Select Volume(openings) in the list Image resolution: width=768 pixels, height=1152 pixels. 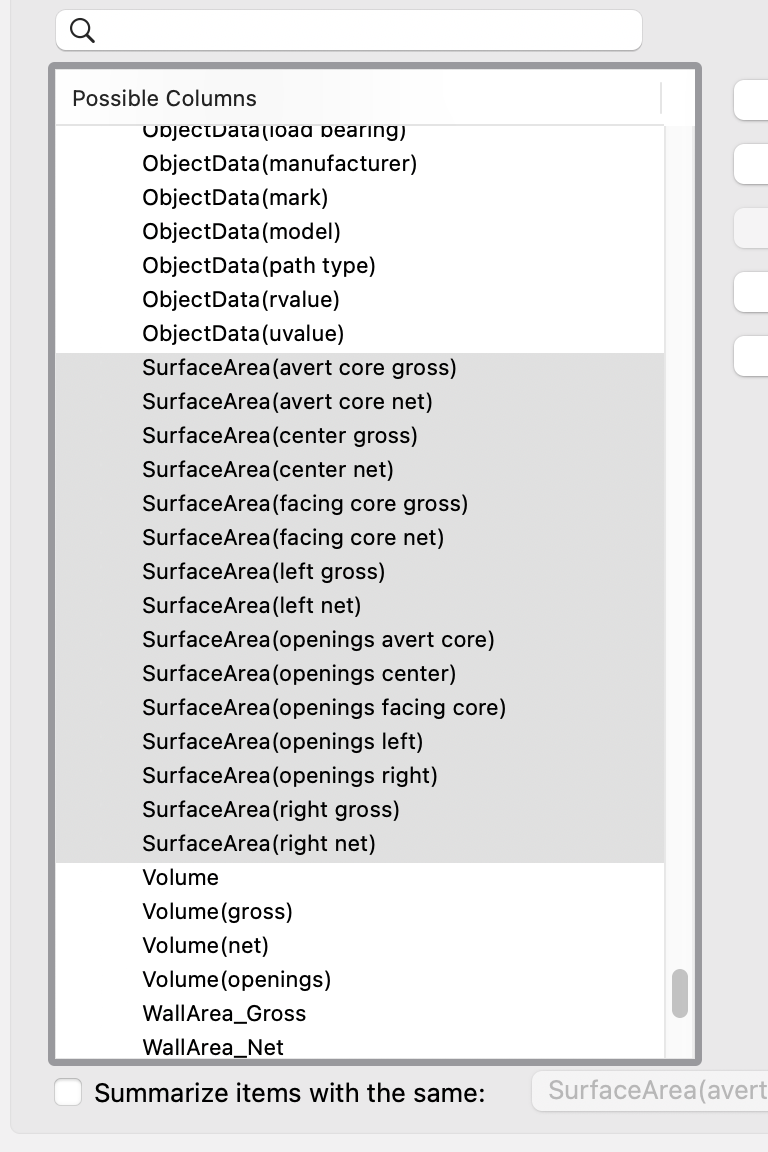click(236, 979)
